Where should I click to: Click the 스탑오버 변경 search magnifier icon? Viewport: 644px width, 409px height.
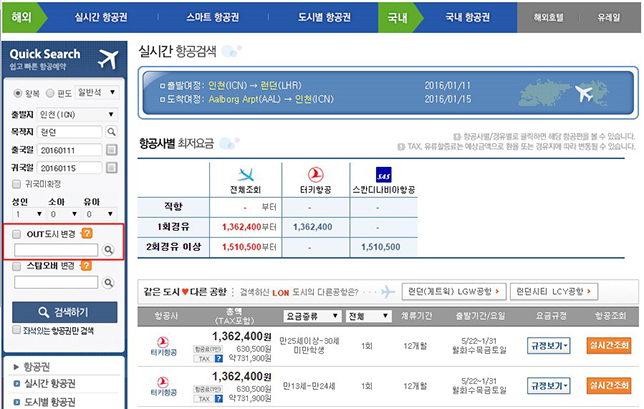[x=108, y=283]
